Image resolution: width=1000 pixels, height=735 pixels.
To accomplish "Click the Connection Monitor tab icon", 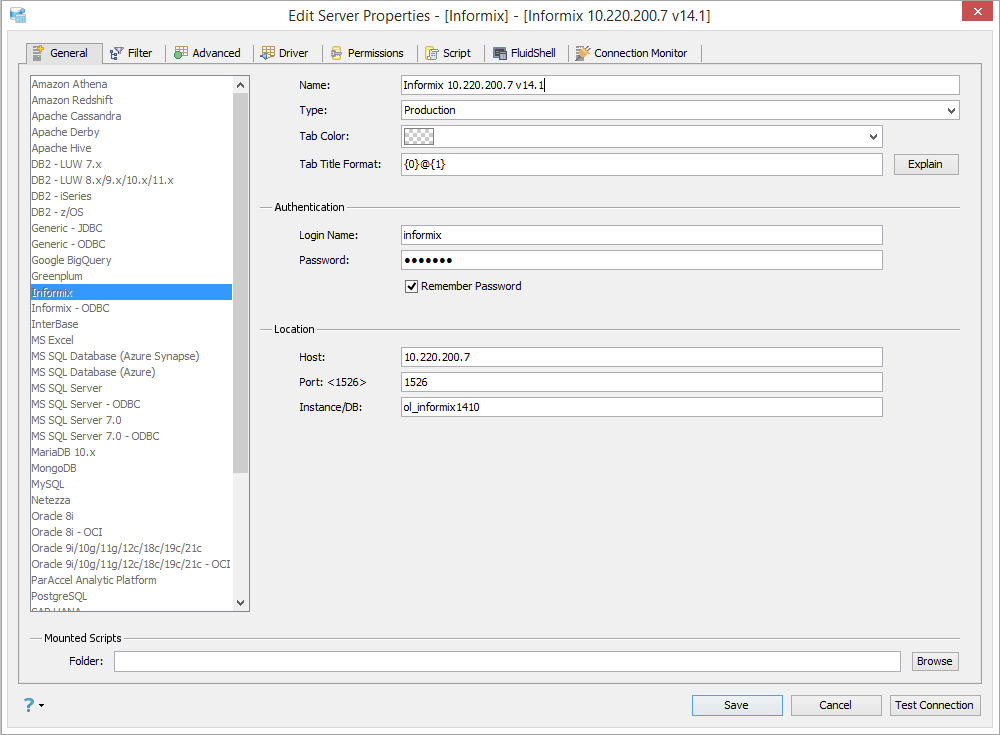I will (x=582, y=54).
